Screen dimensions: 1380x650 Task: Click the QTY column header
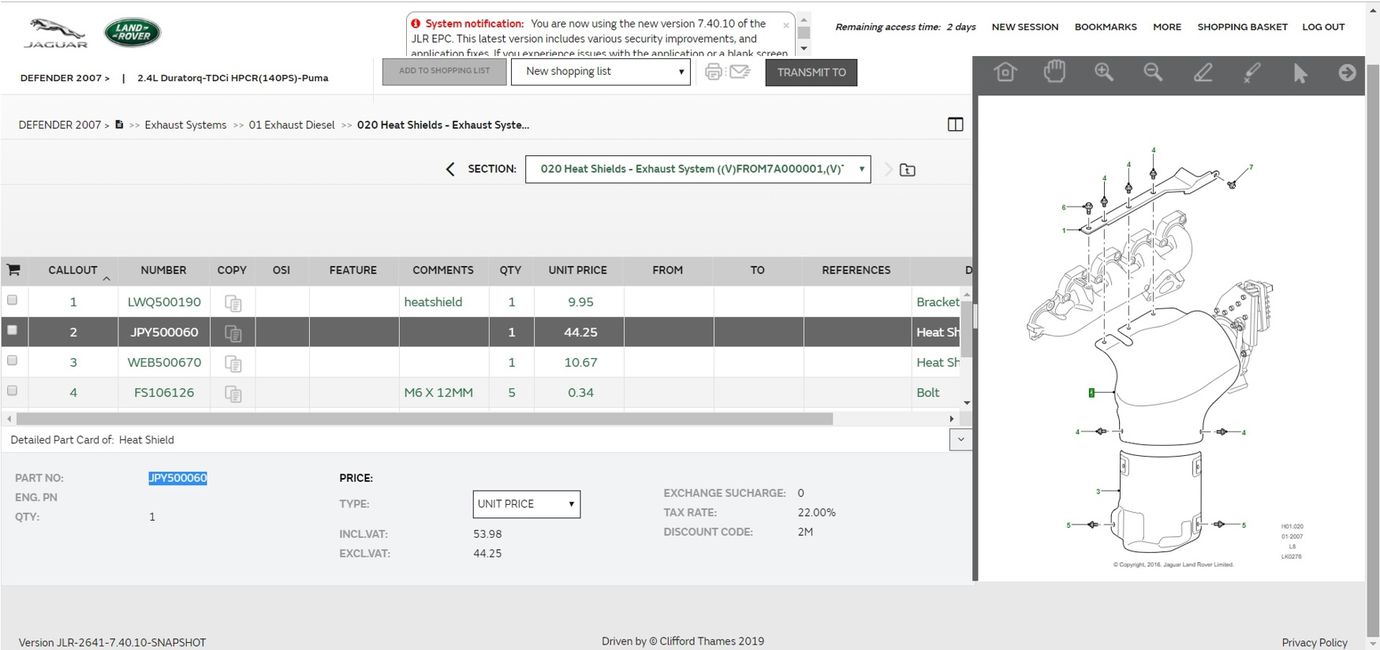tap(511, 270)
